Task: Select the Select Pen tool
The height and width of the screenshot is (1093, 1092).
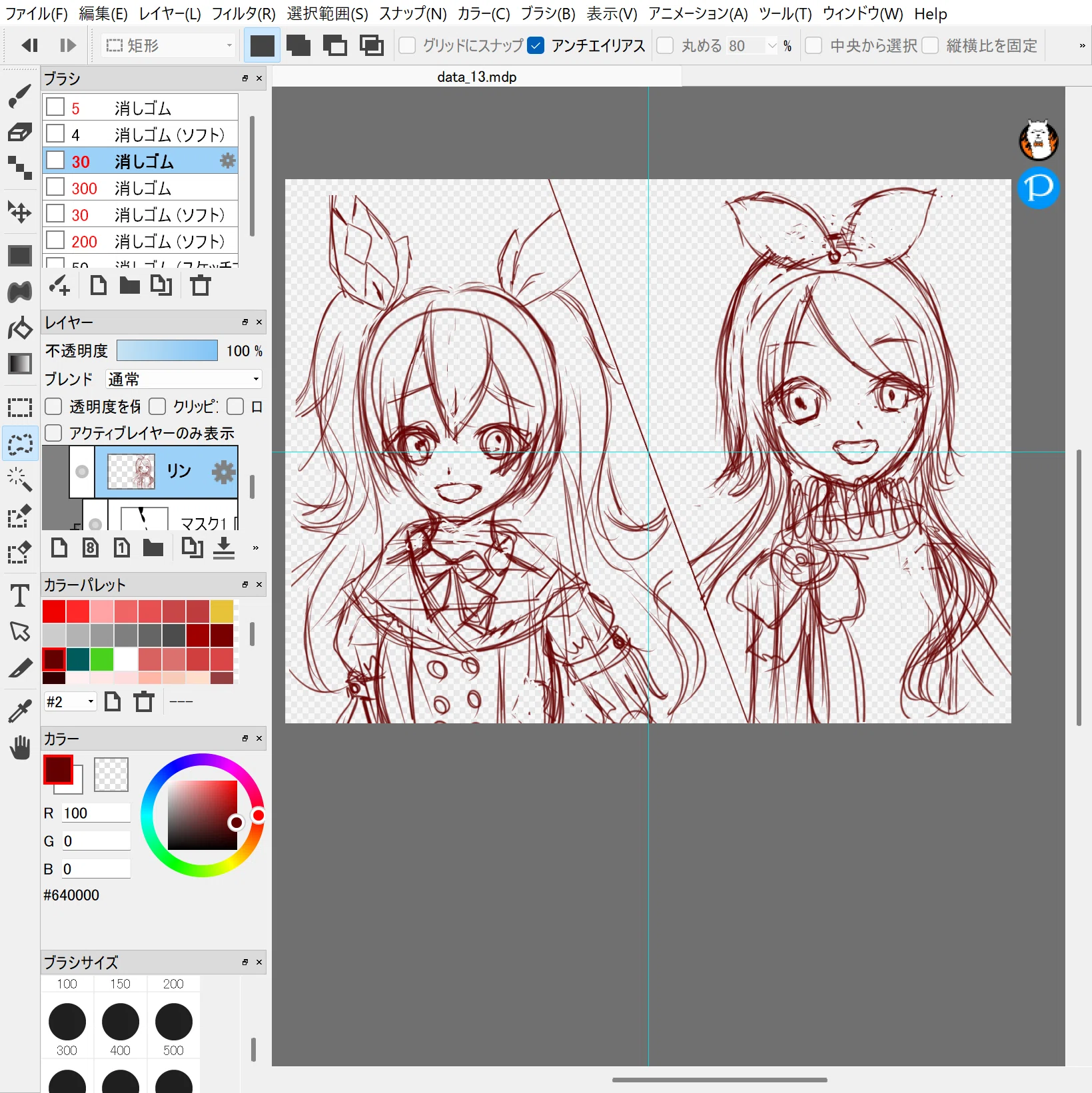Action: (x=19, y=516)
